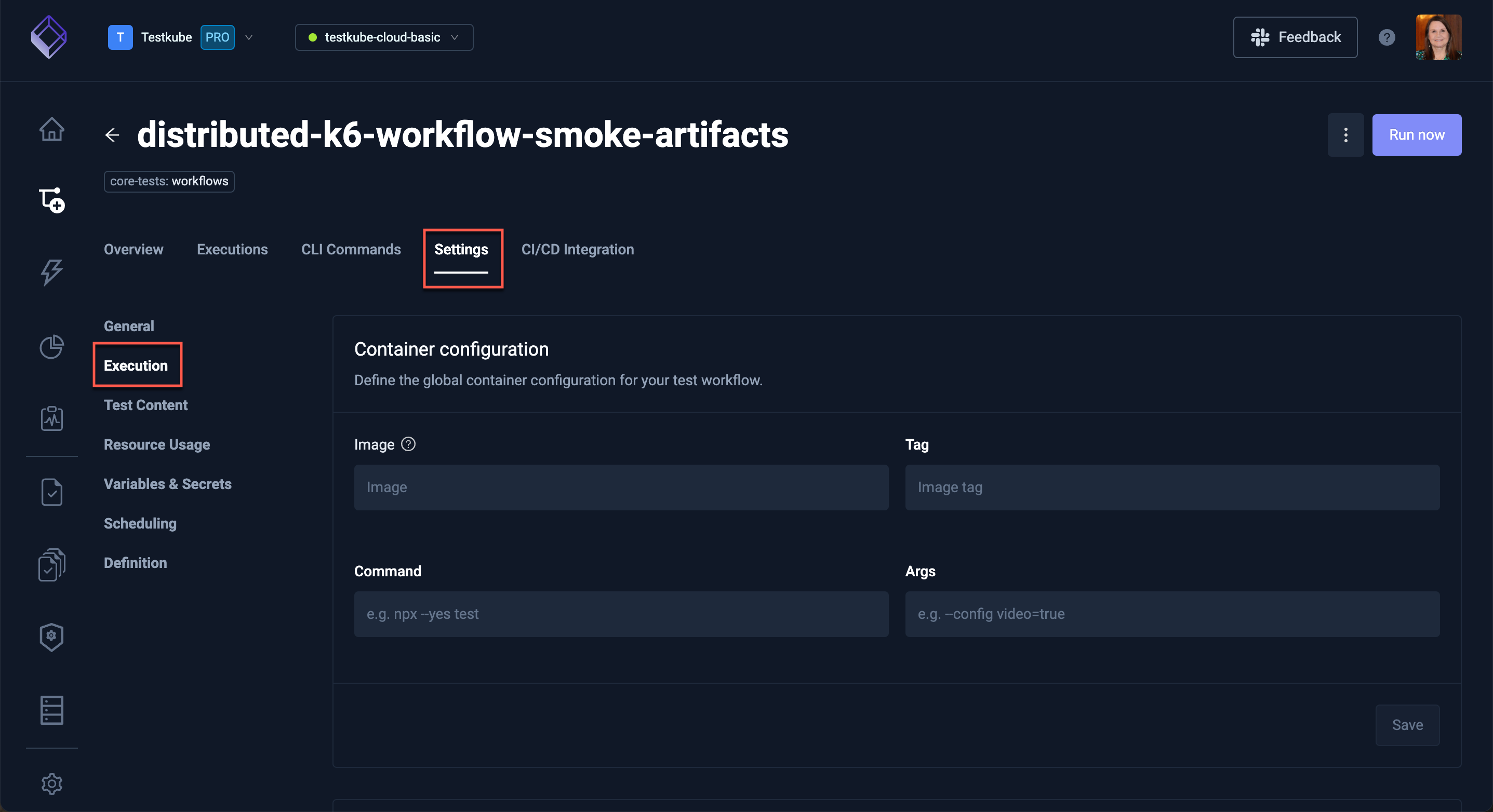Click the Image input field
1493x812 pixels.
(621, 486)
